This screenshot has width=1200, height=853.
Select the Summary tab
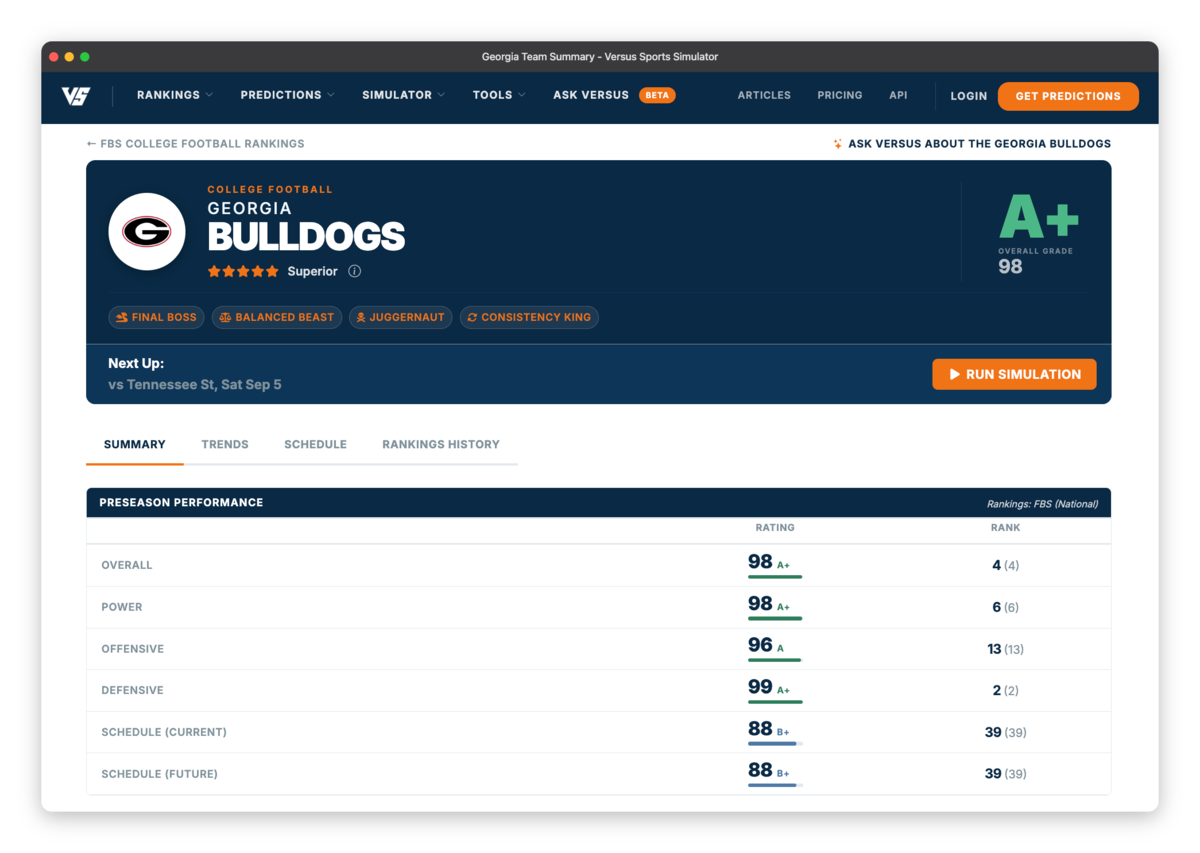click(x=135, y=444)
